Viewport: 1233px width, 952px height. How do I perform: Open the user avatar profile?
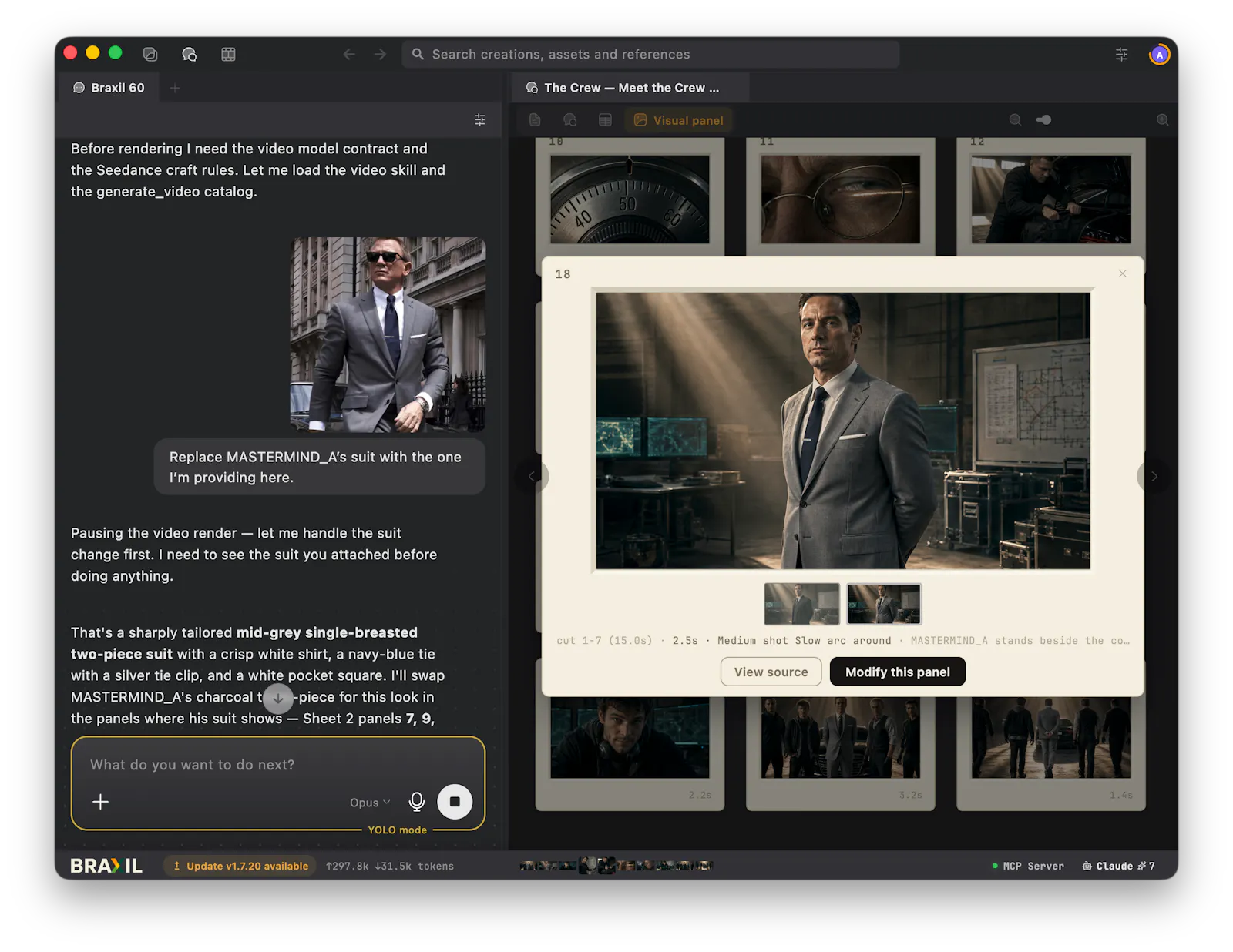pos(1159,55)
